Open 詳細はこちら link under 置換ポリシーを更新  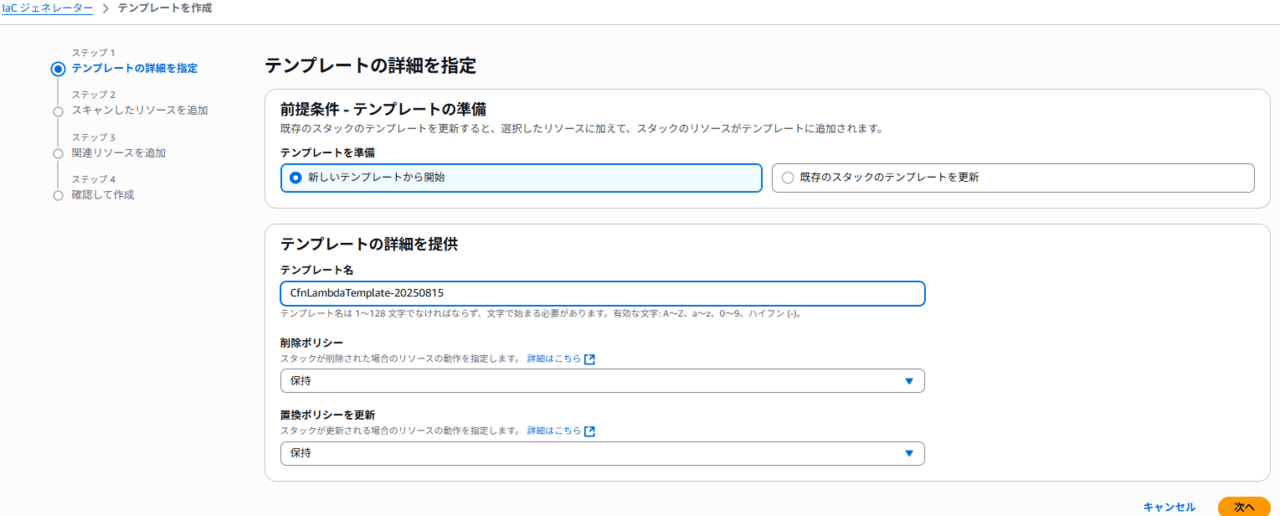click(554, 431)
